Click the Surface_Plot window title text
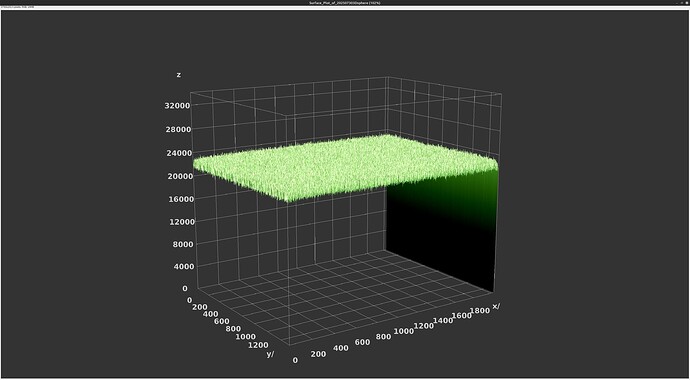This screenshot has height=380, width=690. (x=345, y=3)
